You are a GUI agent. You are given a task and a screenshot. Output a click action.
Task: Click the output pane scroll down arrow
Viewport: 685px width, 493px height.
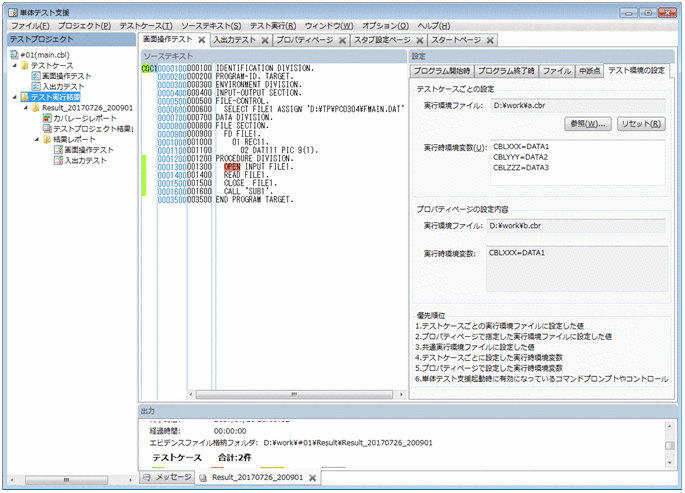point(669,462)
